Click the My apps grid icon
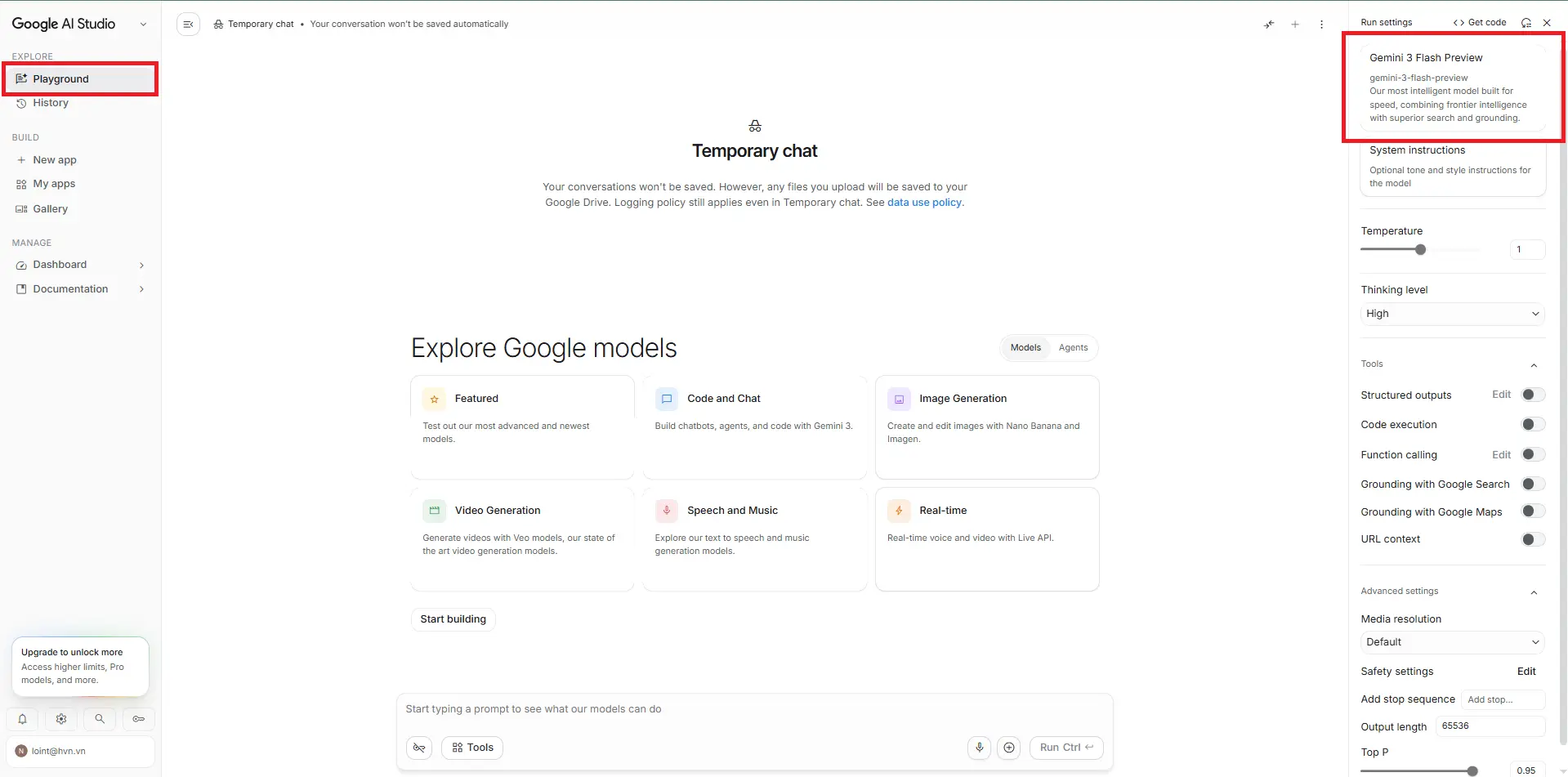Screen dimensions: 1568x777 [21, 185]
